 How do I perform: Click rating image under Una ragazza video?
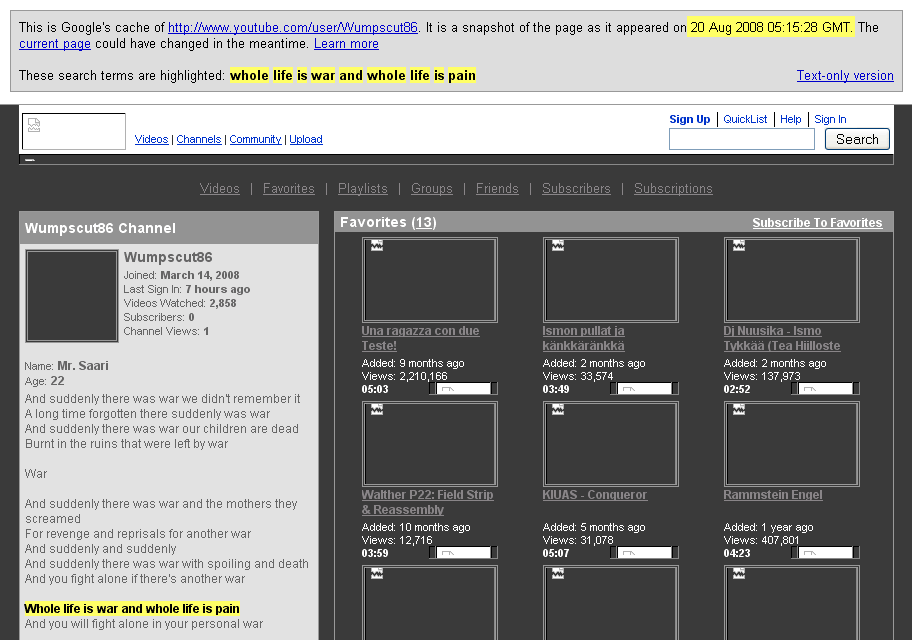pos(463,389)
